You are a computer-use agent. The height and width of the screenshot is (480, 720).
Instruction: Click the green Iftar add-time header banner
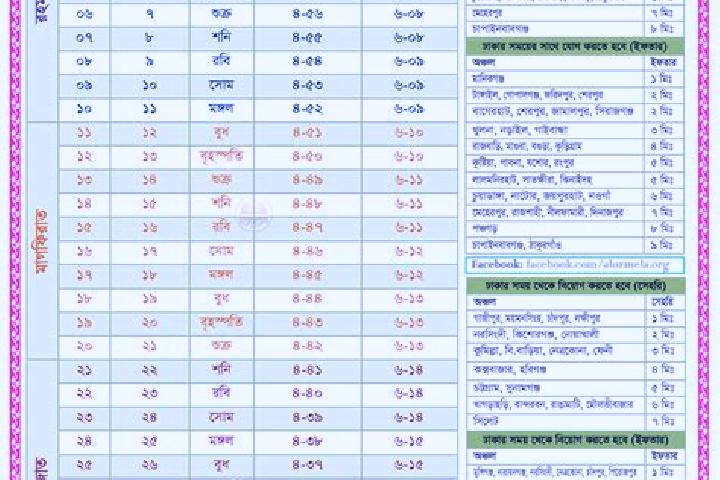click(575, 46)
